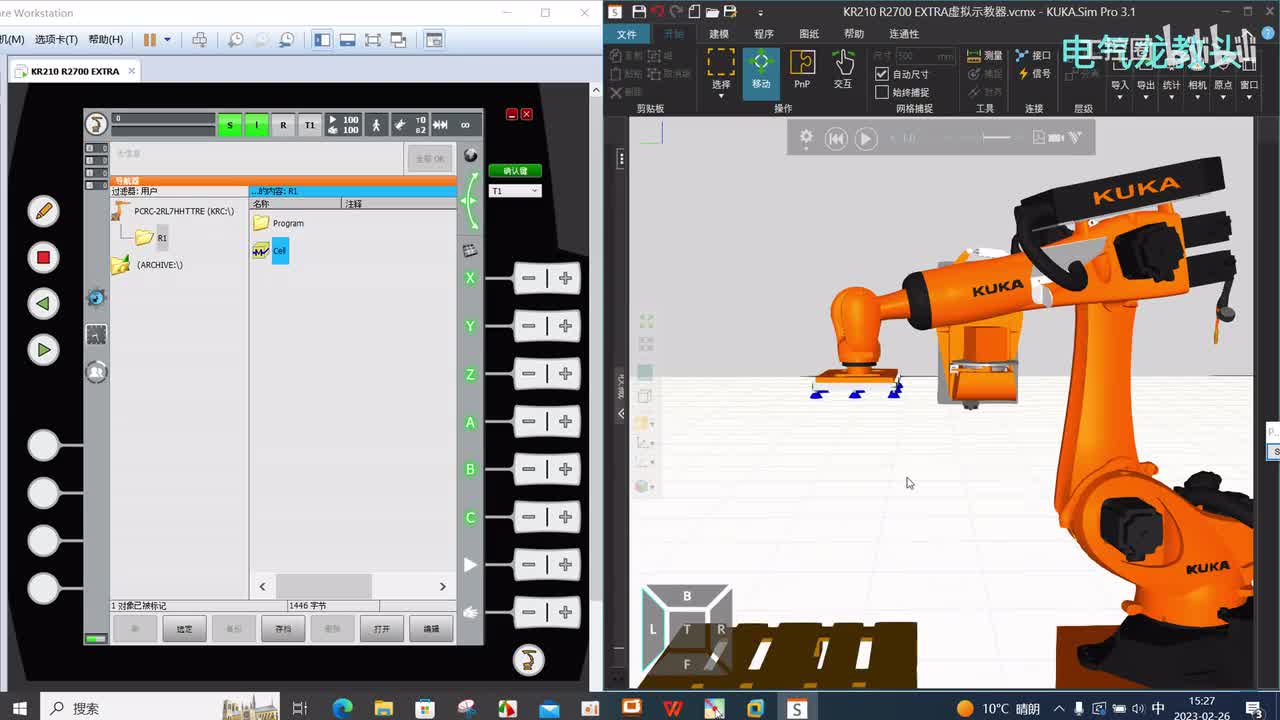The image size is (1280, 720).
Task: Open the Mail app from the taskbar
Action: click(x=549, y=708)
